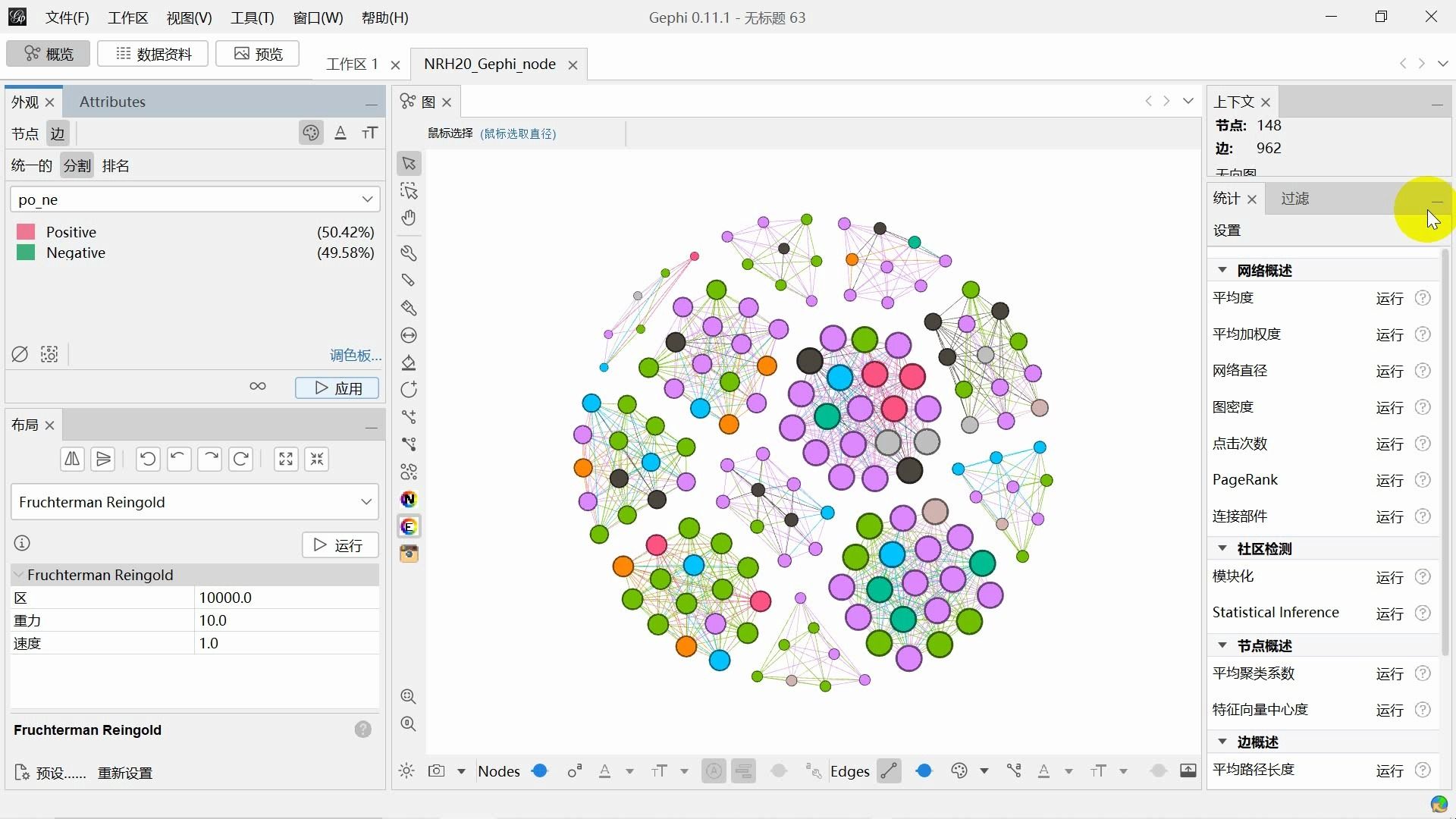Select the shortest path tool
1456x819 pixels.
tap(409, 444)
